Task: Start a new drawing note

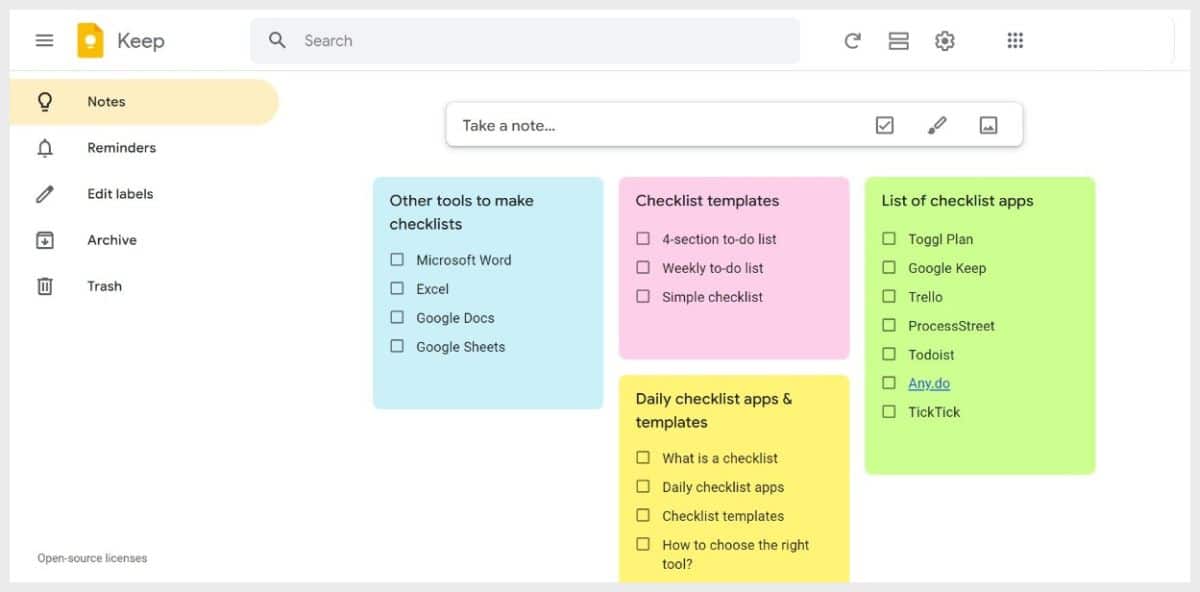Action: pyautogui.click(x=937, y=124)
